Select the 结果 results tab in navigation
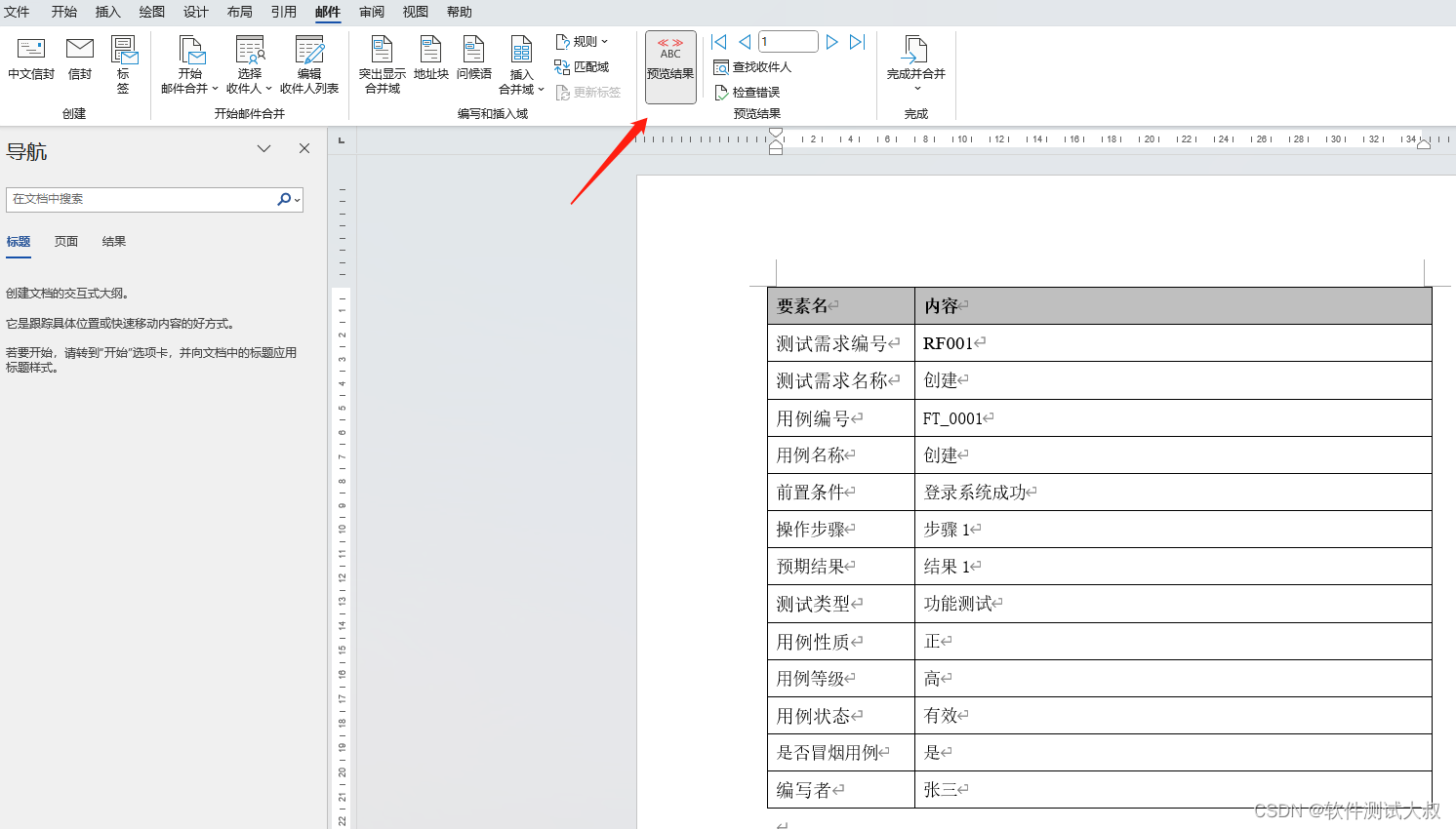Viewport: 1456px width, 829px height. click(x=114, y=242)
